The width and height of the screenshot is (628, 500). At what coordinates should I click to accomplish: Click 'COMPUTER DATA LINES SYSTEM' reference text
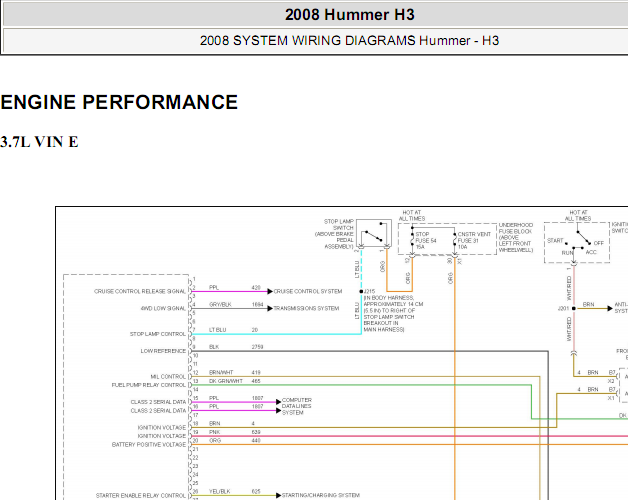(x=297, y=406)
